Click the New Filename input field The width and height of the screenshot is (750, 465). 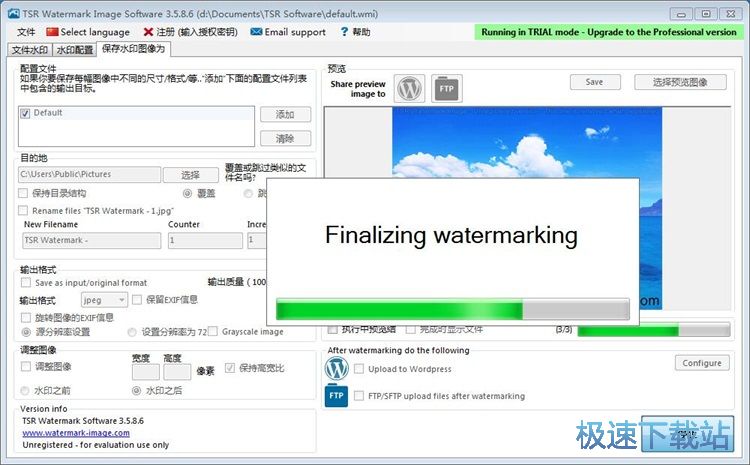[92, 240]
